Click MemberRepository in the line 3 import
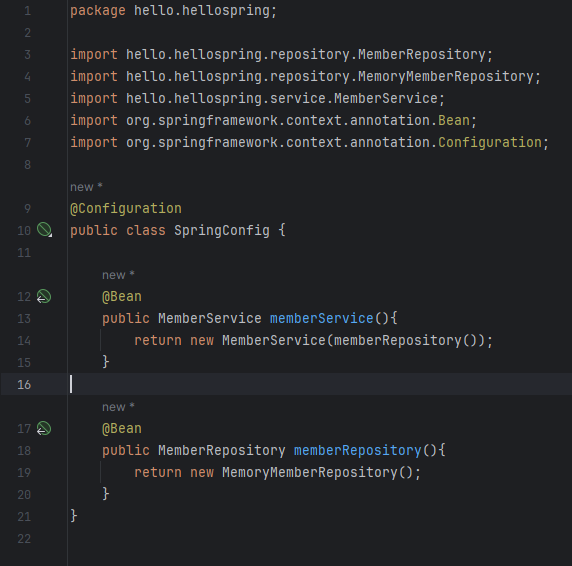Viewport: 572px width, 566px height. [x=422, y=54]
